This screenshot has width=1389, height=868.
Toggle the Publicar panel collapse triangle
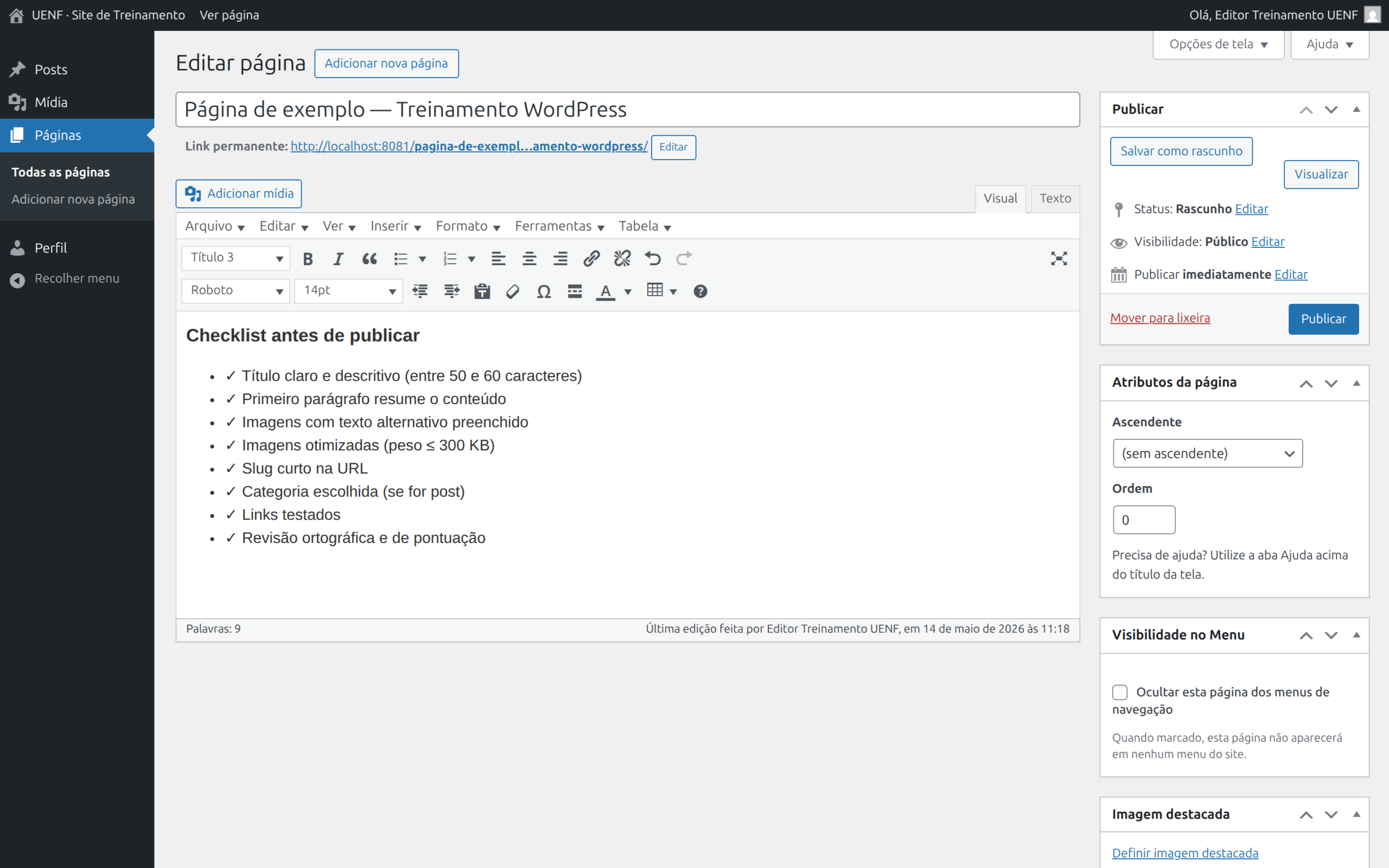click(1357, 109)
